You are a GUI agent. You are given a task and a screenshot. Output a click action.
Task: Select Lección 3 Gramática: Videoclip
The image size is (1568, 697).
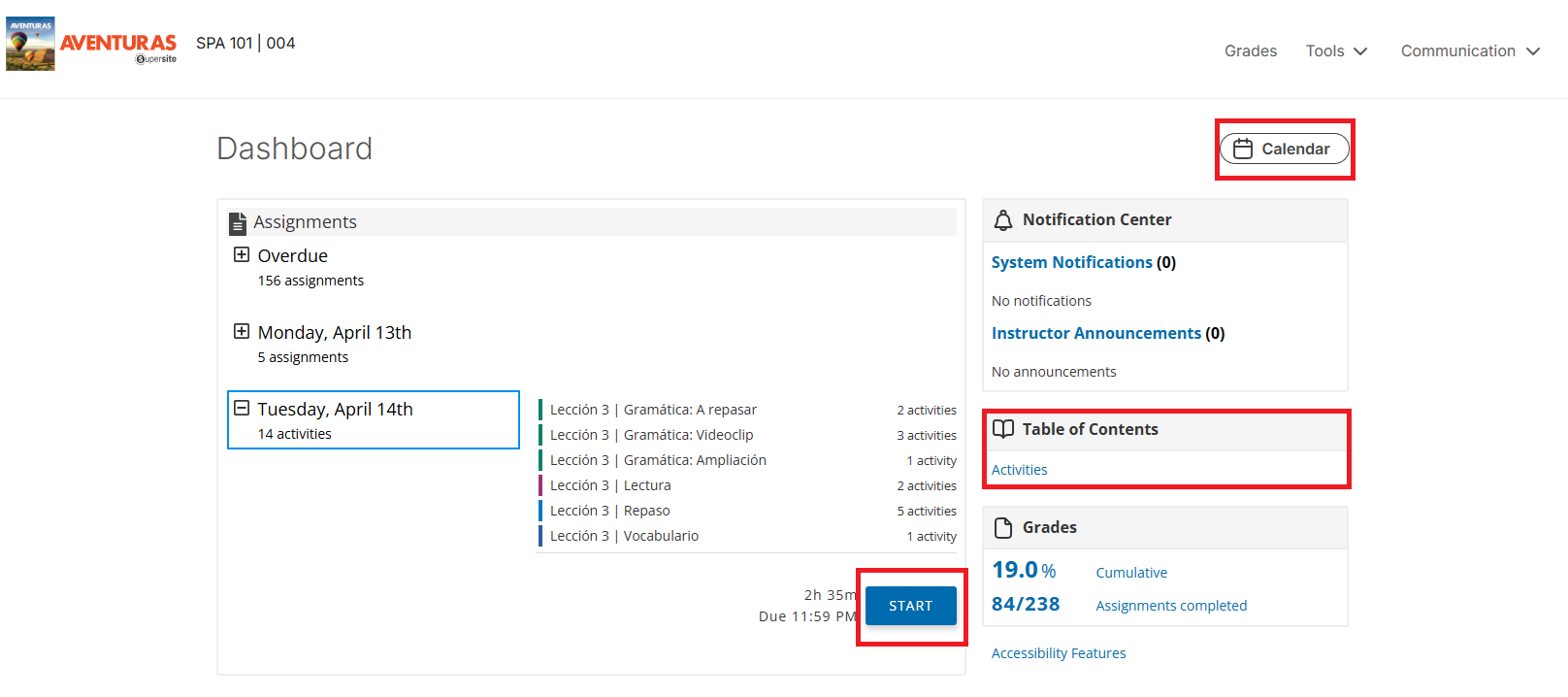(747, 435)
